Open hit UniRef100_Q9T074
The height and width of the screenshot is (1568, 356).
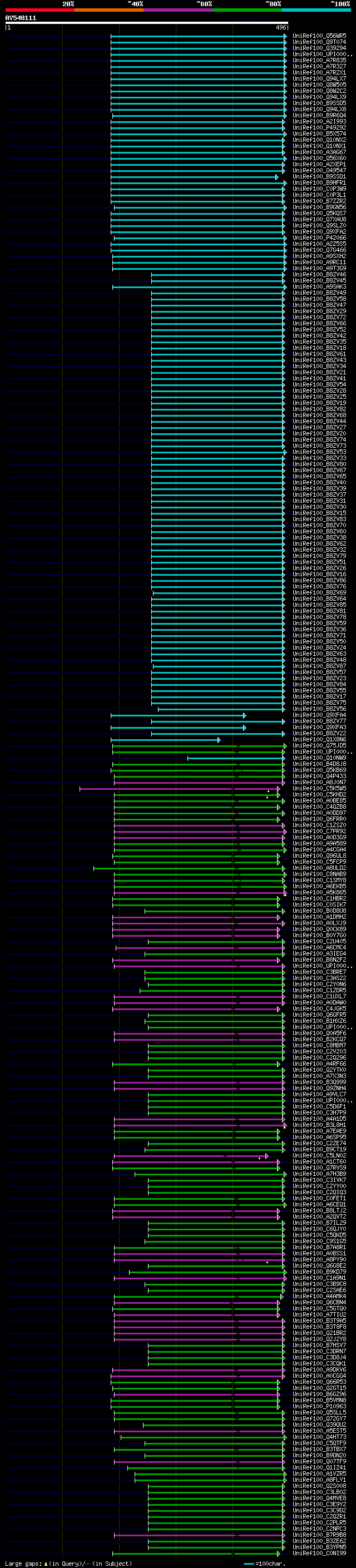(x=319, y=42)
